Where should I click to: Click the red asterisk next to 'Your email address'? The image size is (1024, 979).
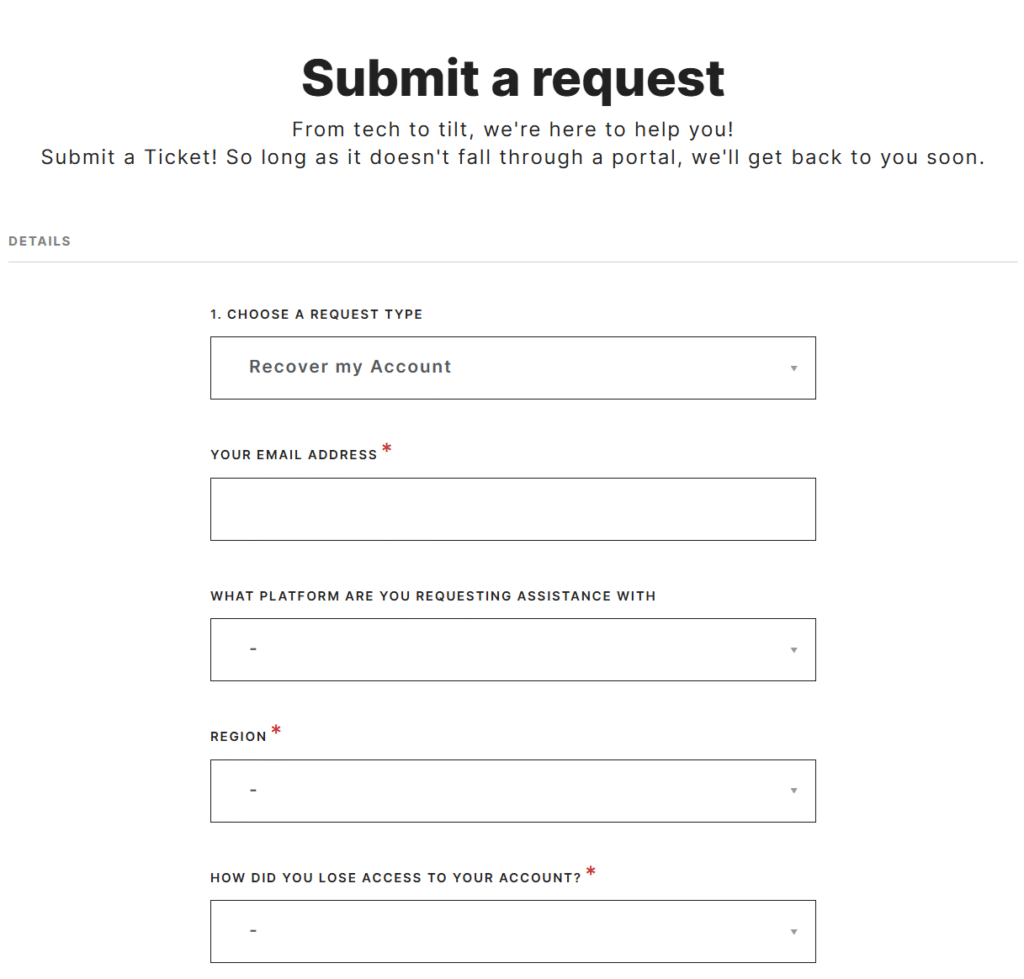(387, 450)
